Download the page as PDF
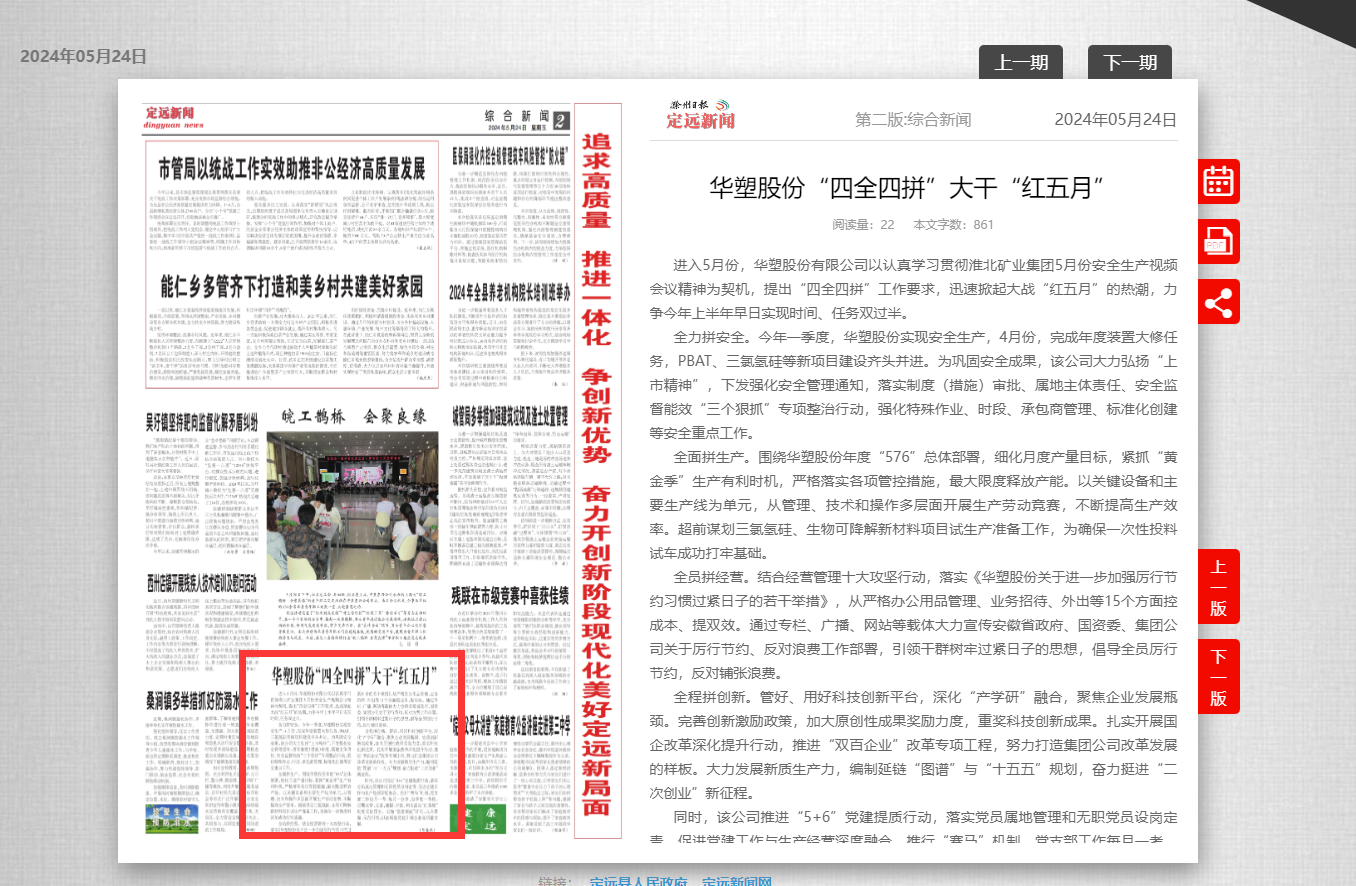The image size is (1356, 886). (x=1218, y=242)
